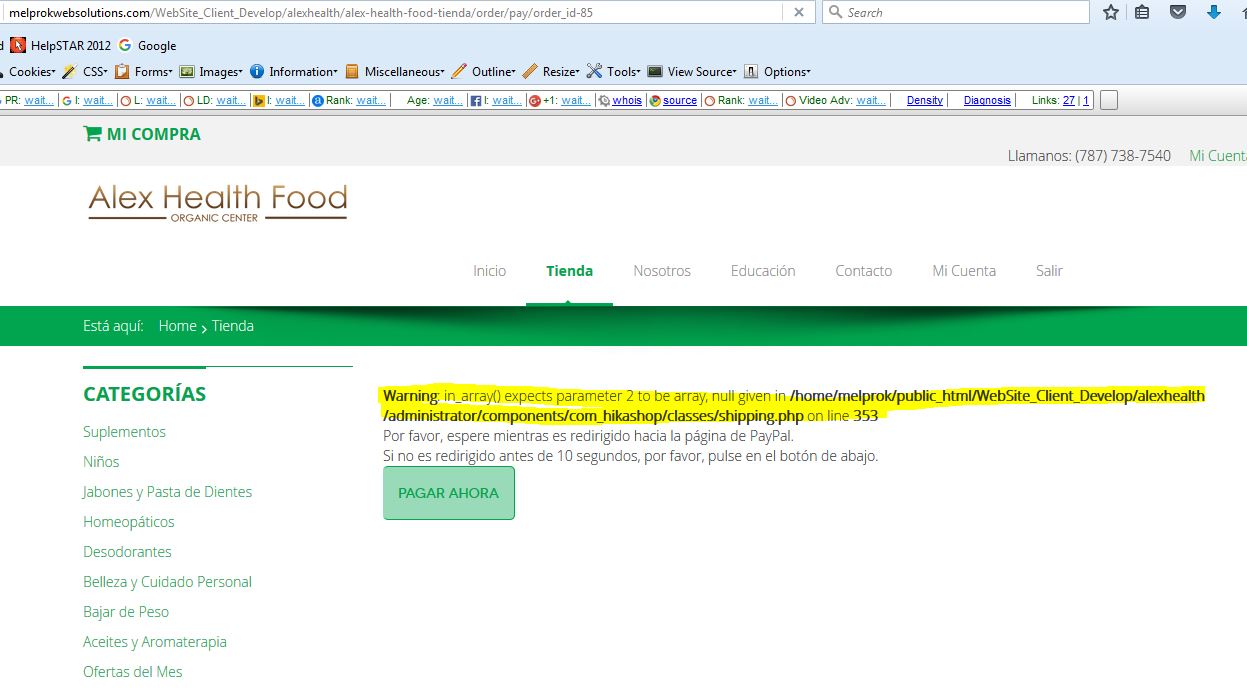This screenshot has height=688, width=1247.
Task: Select the Desodorantes category
Action: (127, 552)
